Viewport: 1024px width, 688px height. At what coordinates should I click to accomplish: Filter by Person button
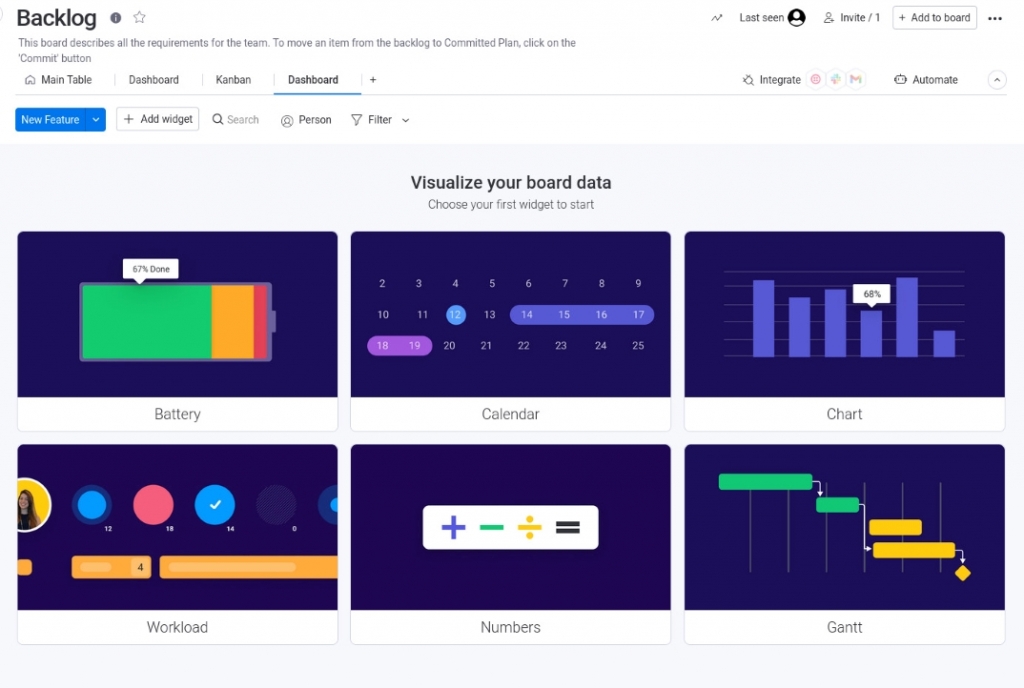tap(306, 120)
